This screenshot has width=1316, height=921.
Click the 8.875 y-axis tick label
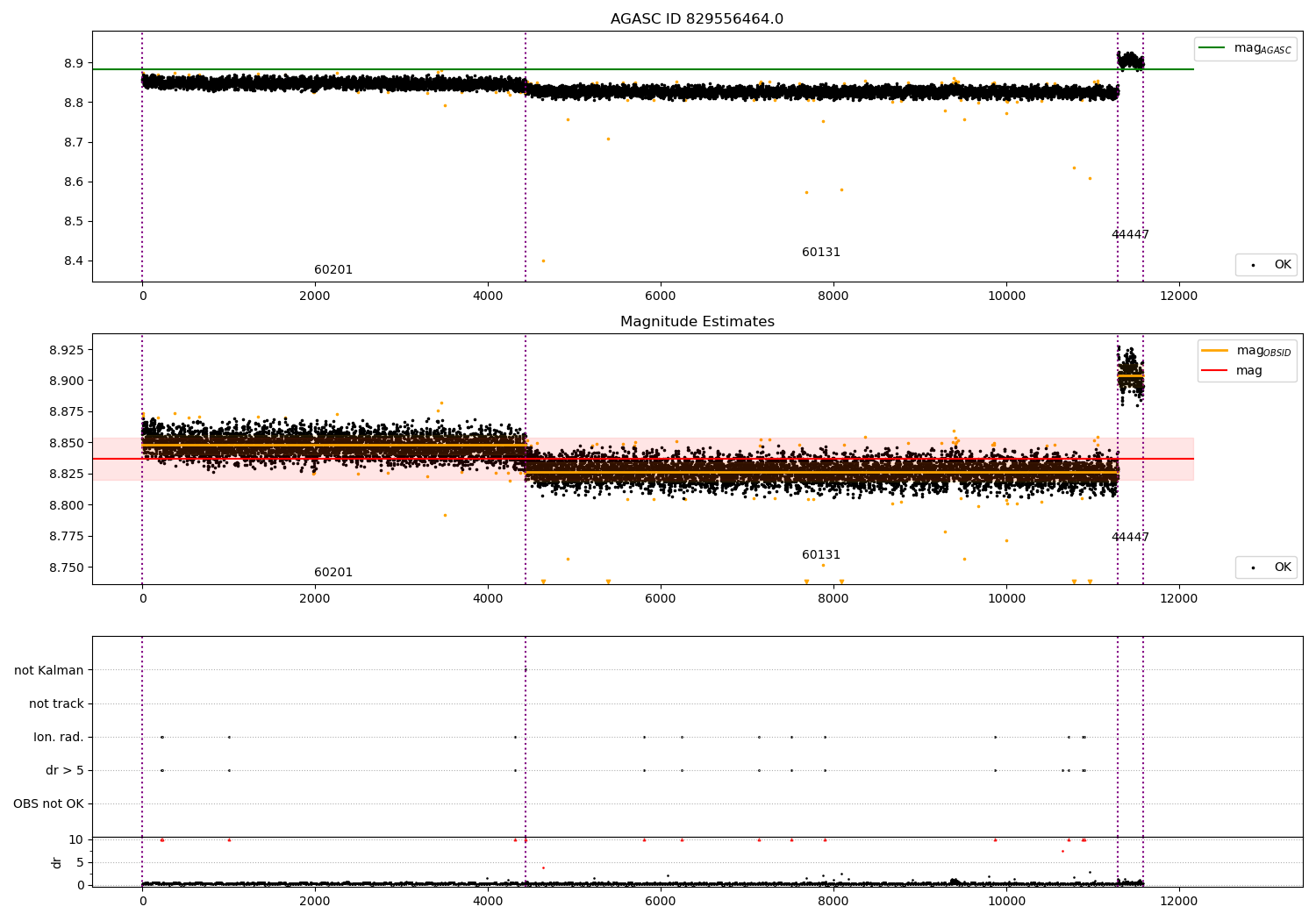[67, 412]
